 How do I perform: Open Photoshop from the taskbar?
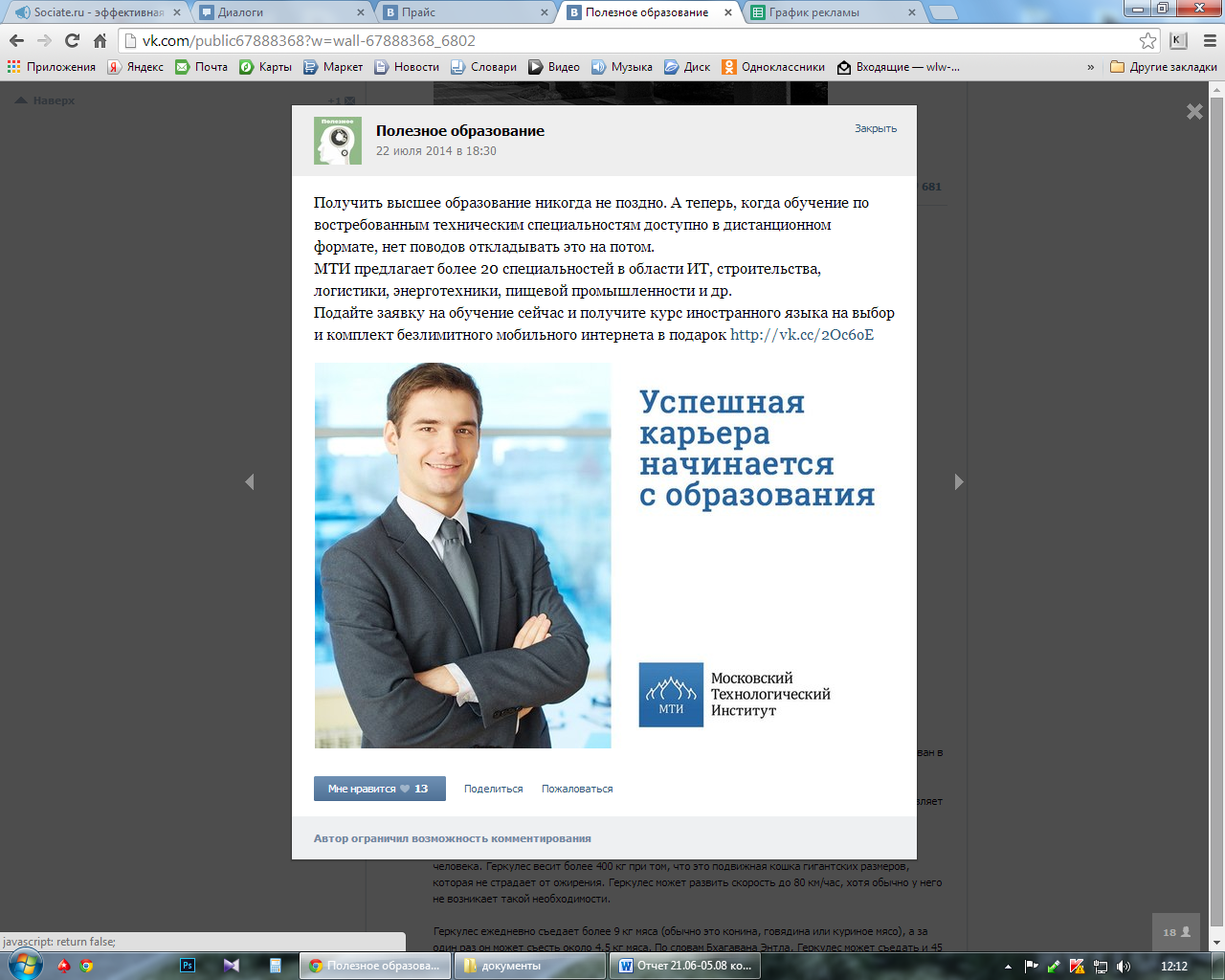[x=188, y=966]
